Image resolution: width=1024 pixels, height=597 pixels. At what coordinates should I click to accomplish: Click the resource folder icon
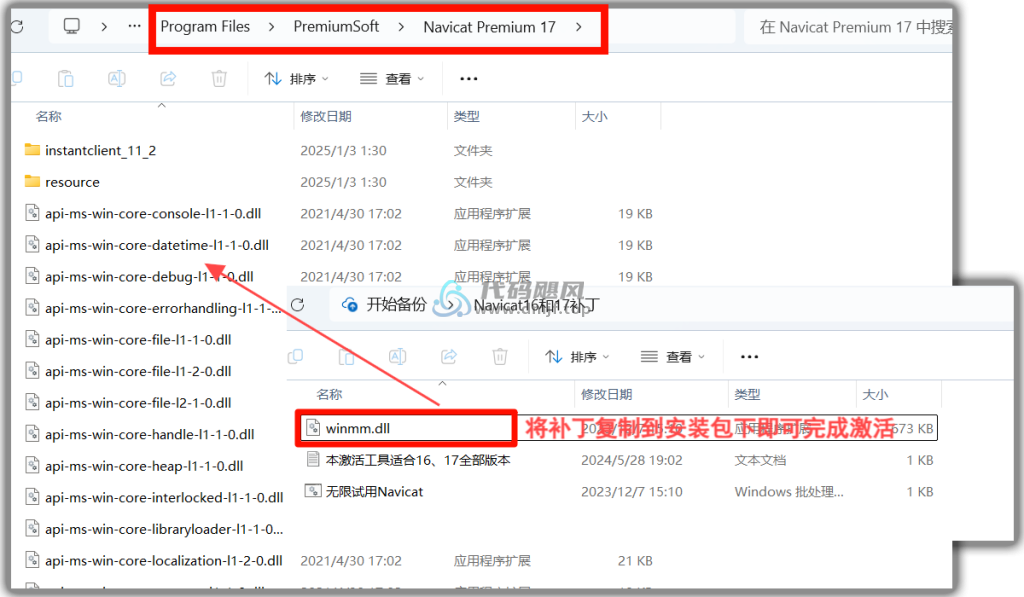point(32,181)
